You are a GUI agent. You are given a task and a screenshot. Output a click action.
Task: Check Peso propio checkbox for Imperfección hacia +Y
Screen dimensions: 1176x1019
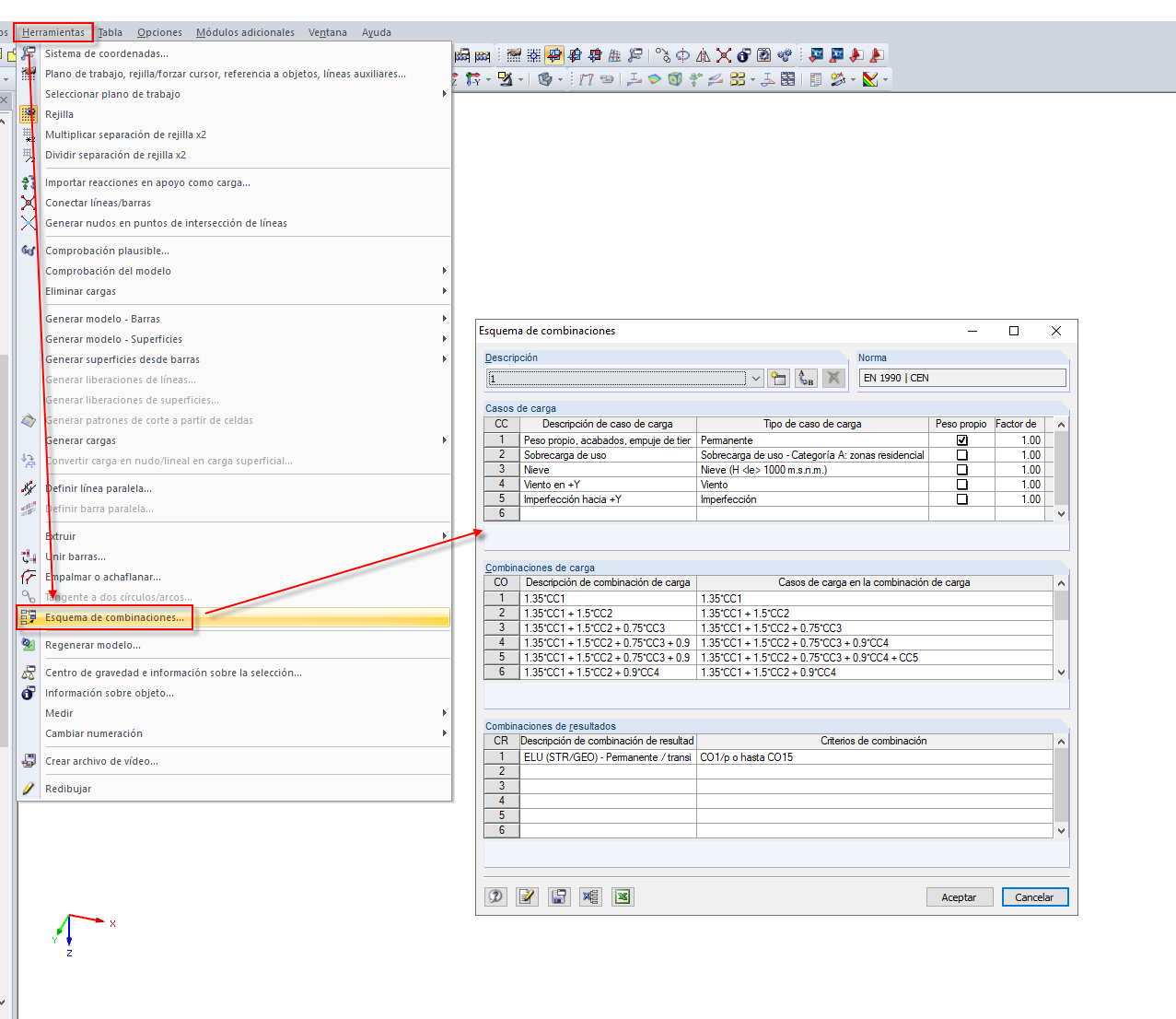point(961,499)
